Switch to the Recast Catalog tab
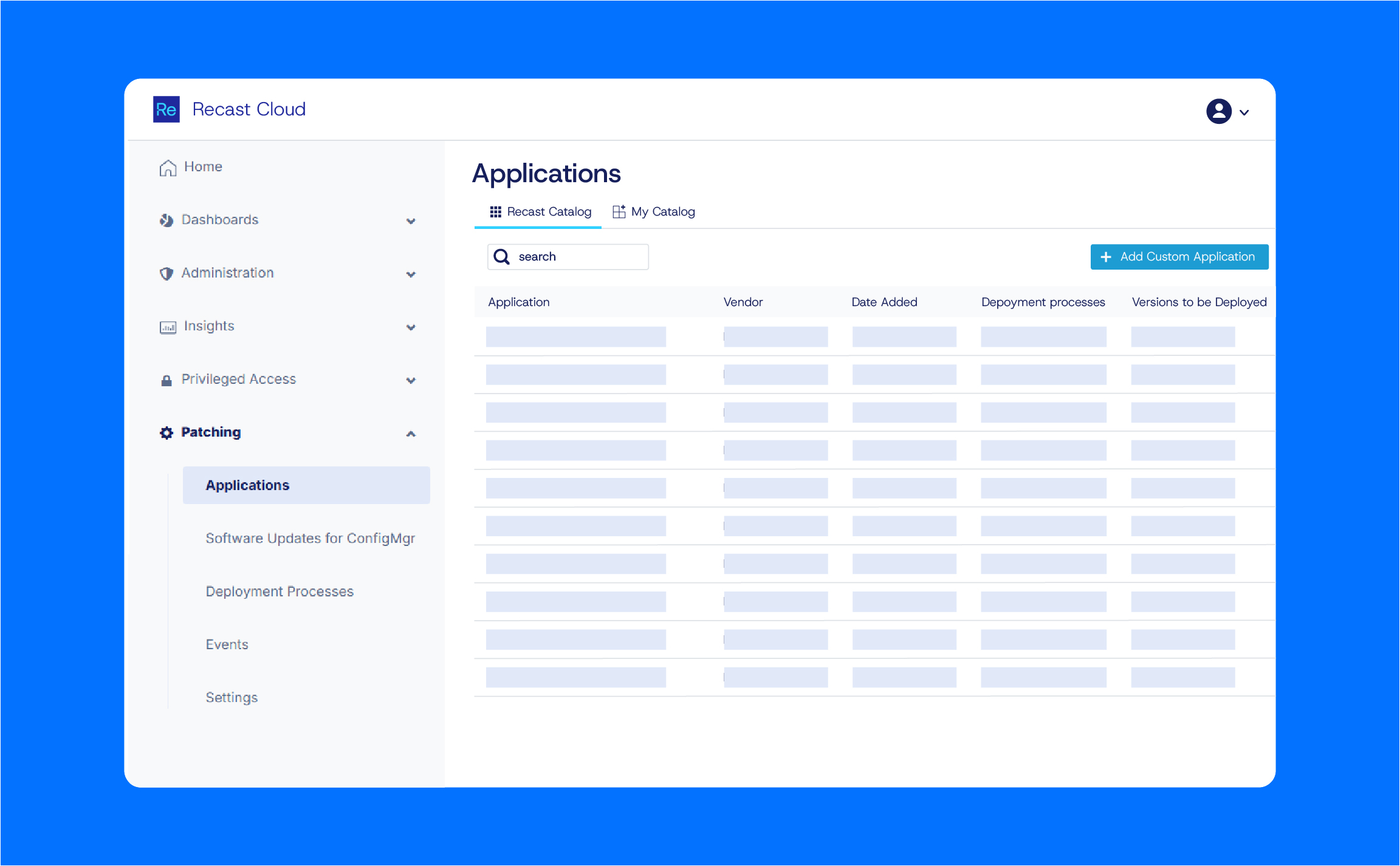 [x=538, y=212]
